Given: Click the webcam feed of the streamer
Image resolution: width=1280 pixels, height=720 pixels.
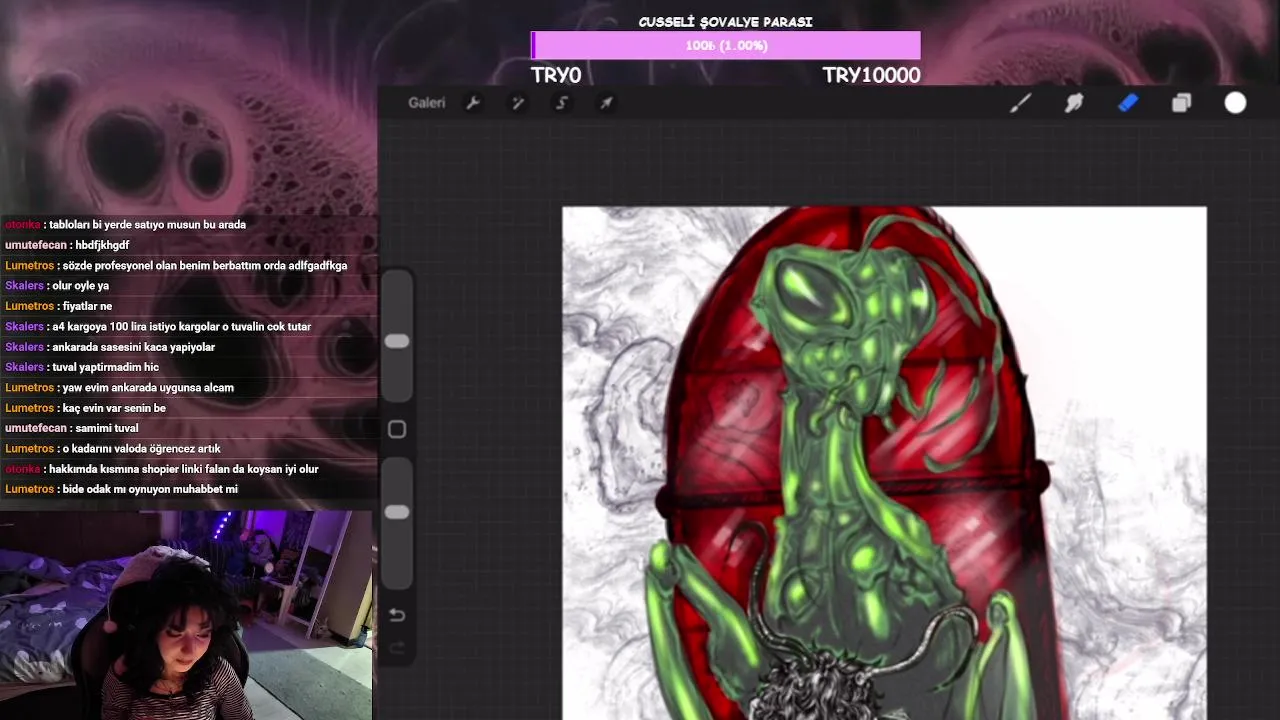Looking at the screenshot, I should (187, 615).
